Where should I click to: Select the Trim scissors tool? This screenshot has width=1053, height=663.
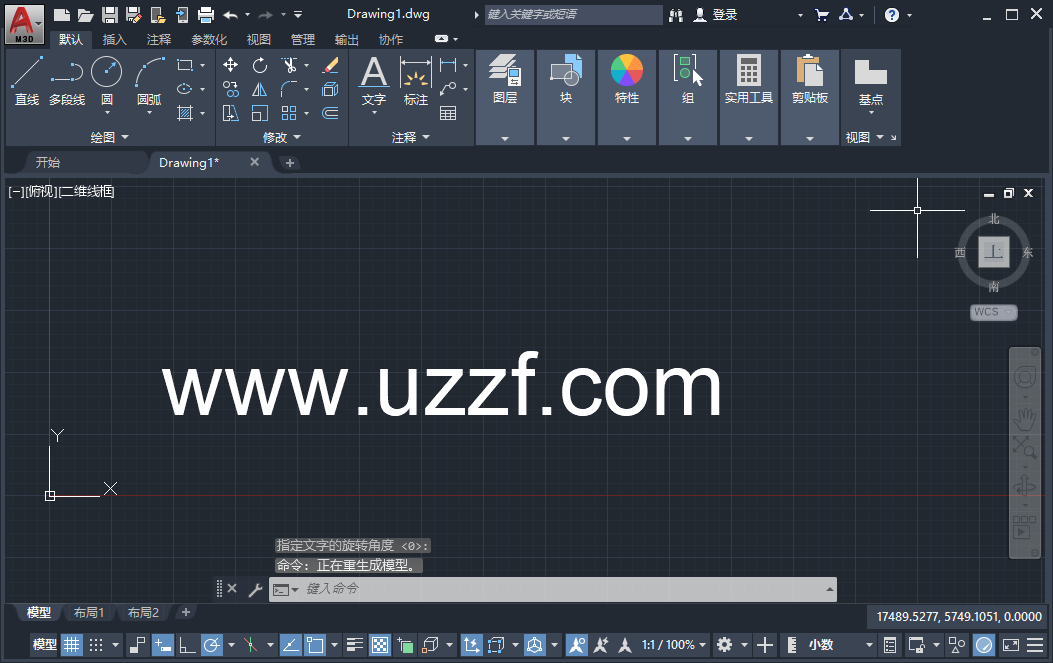click(289, 64)
